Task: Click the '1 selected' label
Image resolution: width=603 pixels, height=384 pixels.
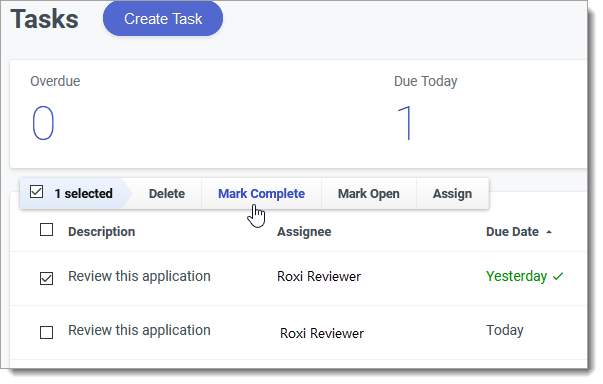Action: click(83, 193)
